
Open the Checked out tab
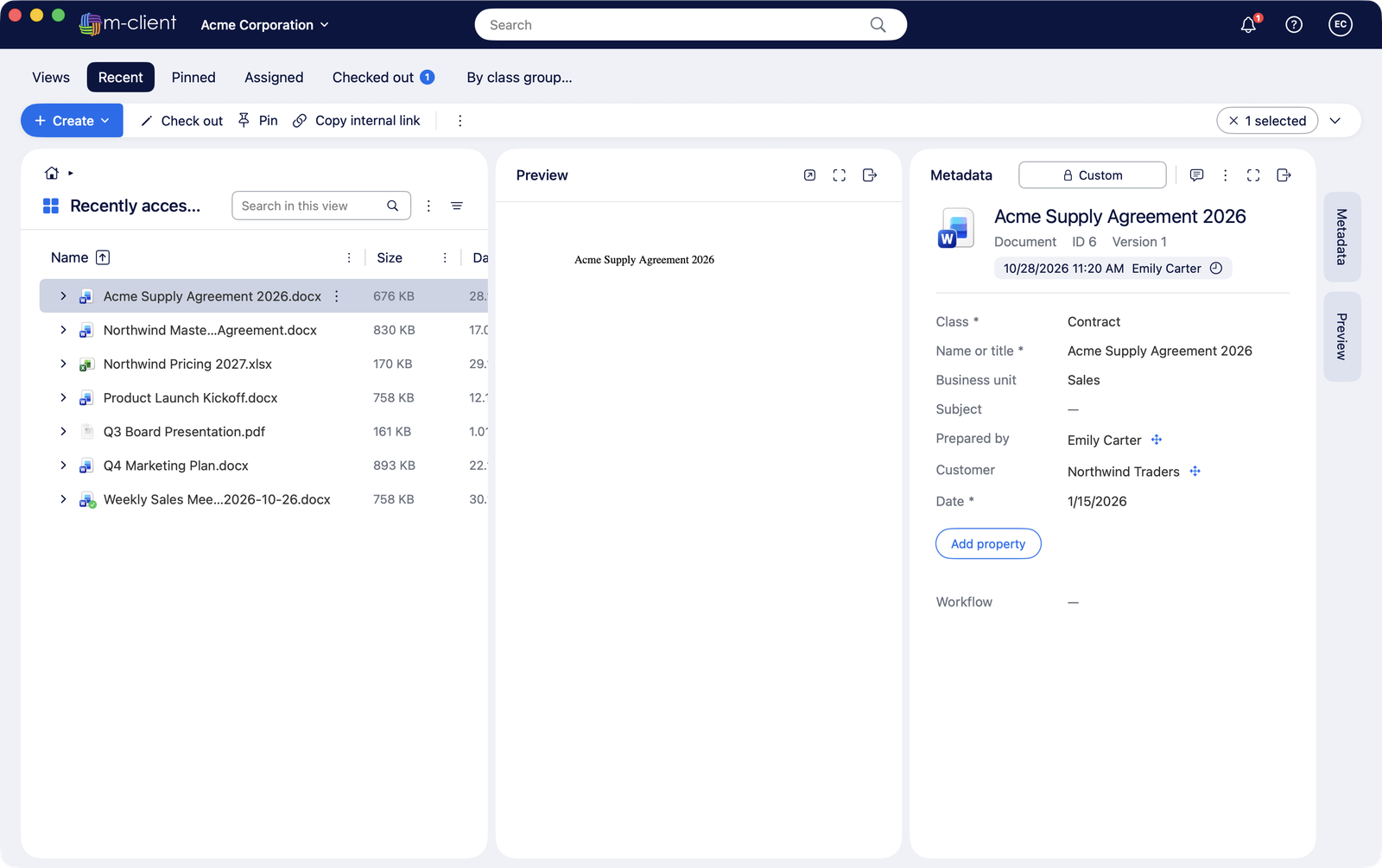pyautogui.click(x=384, y=78)
